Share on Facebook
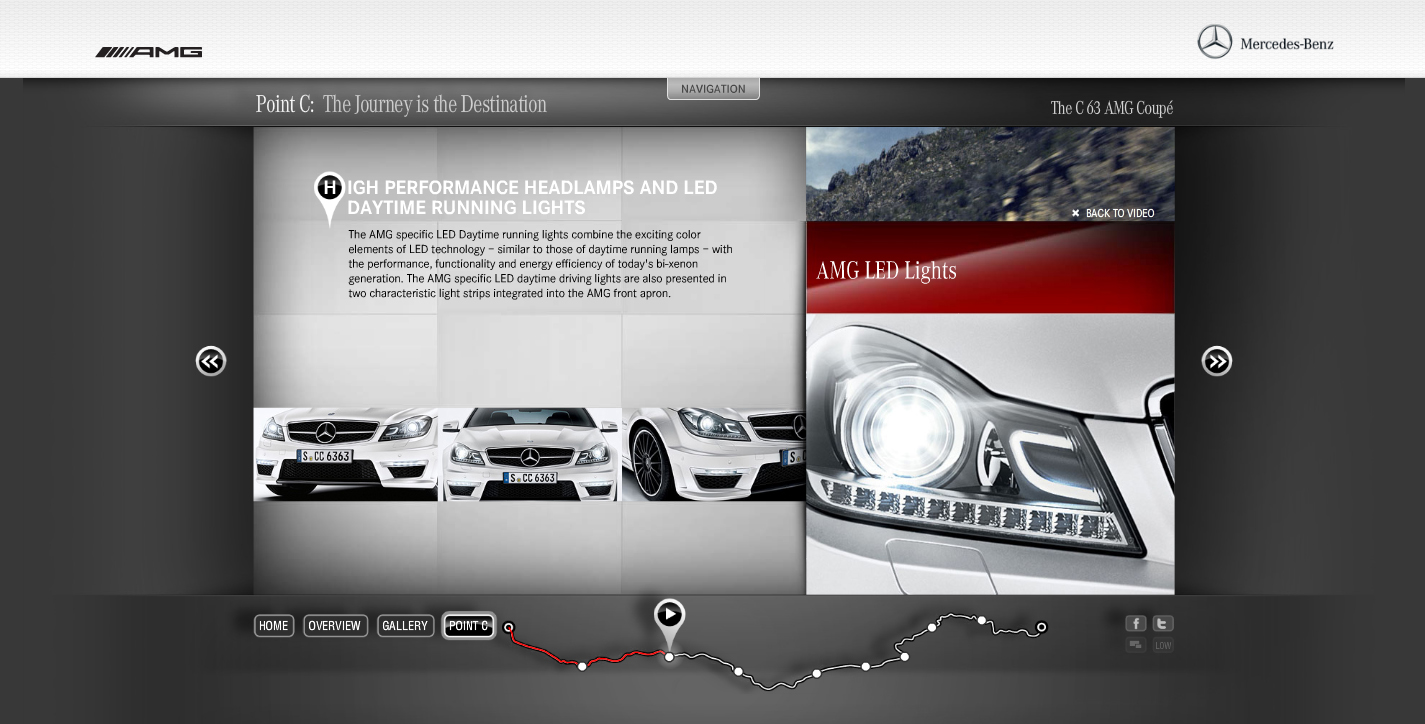The image size is (1425, 724). click(1135, 623)
